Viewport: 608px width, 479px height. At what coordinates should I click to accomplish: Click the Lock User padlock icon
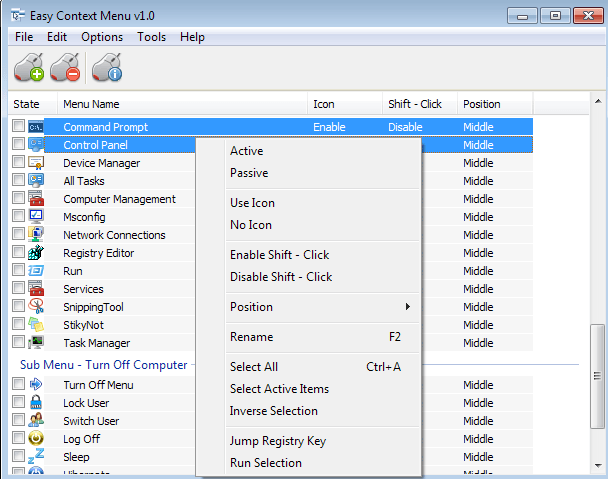pyautogui.click(x=36, y=403)
